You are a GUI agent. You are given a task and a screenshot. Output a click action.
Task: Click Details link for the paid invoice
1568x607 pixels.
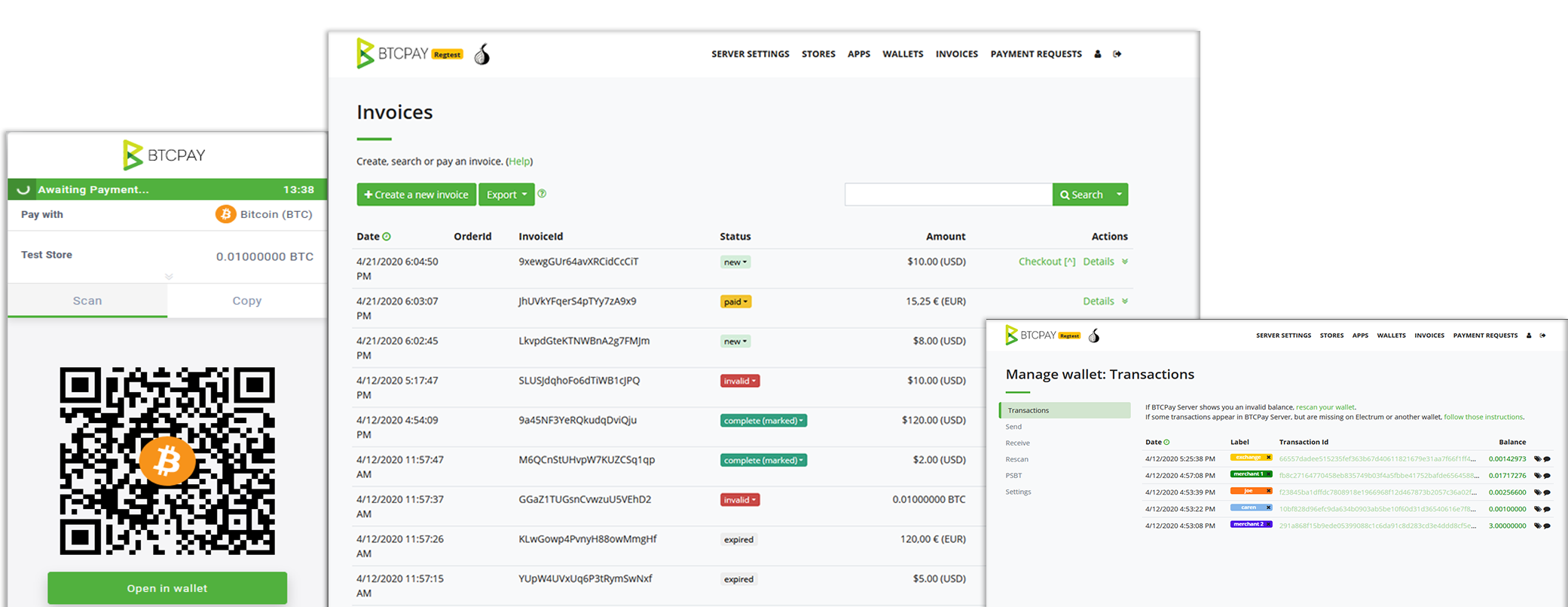1099,301
